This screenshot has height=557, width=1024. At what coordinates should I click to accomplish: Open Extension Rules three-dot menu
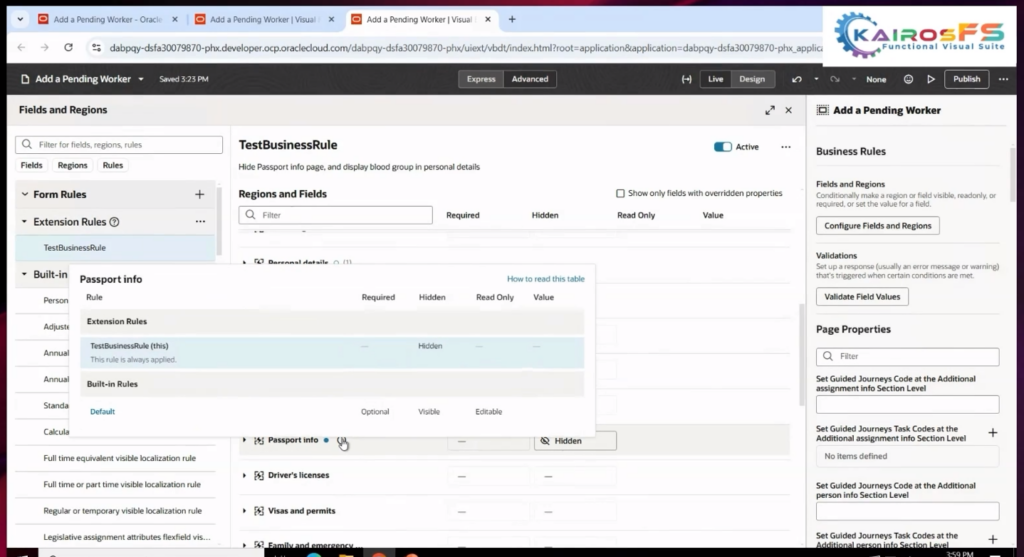coord(200,222)
